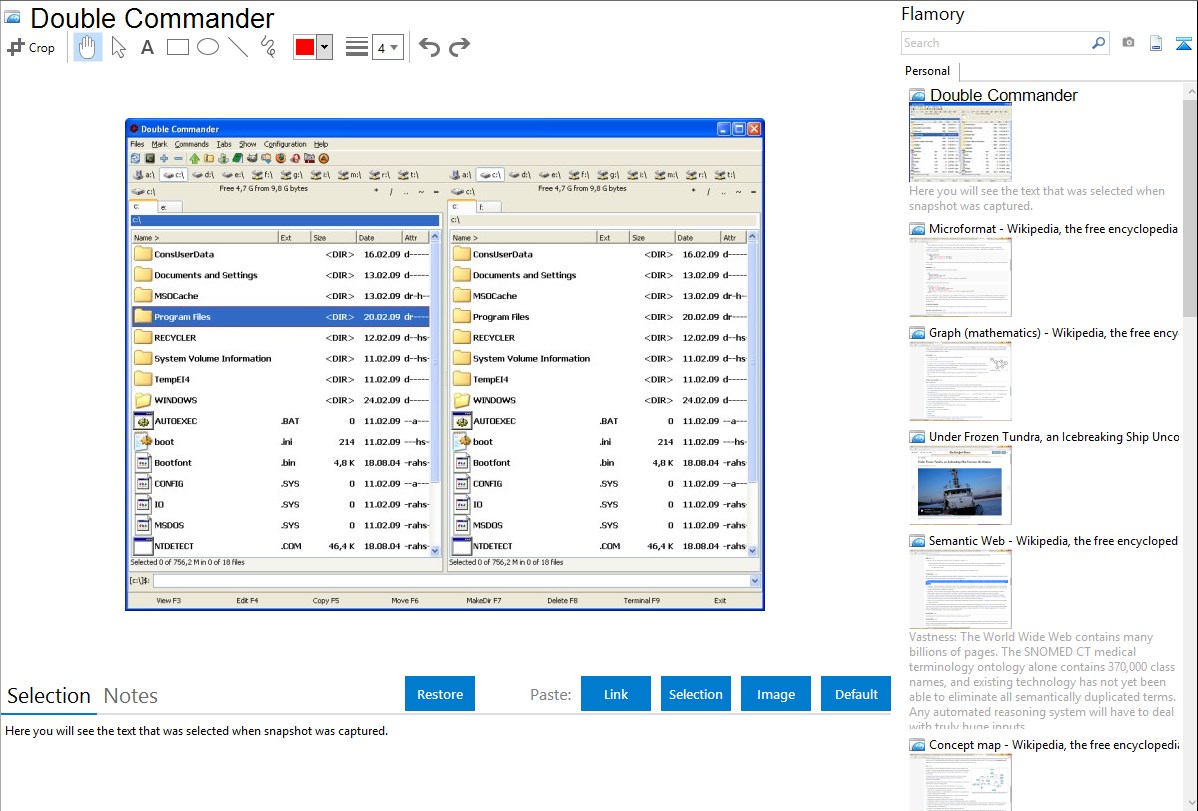Choose the arrow pointer selection tool
1198x811 pixels.
pyautogui.click(x=118, y=47)
